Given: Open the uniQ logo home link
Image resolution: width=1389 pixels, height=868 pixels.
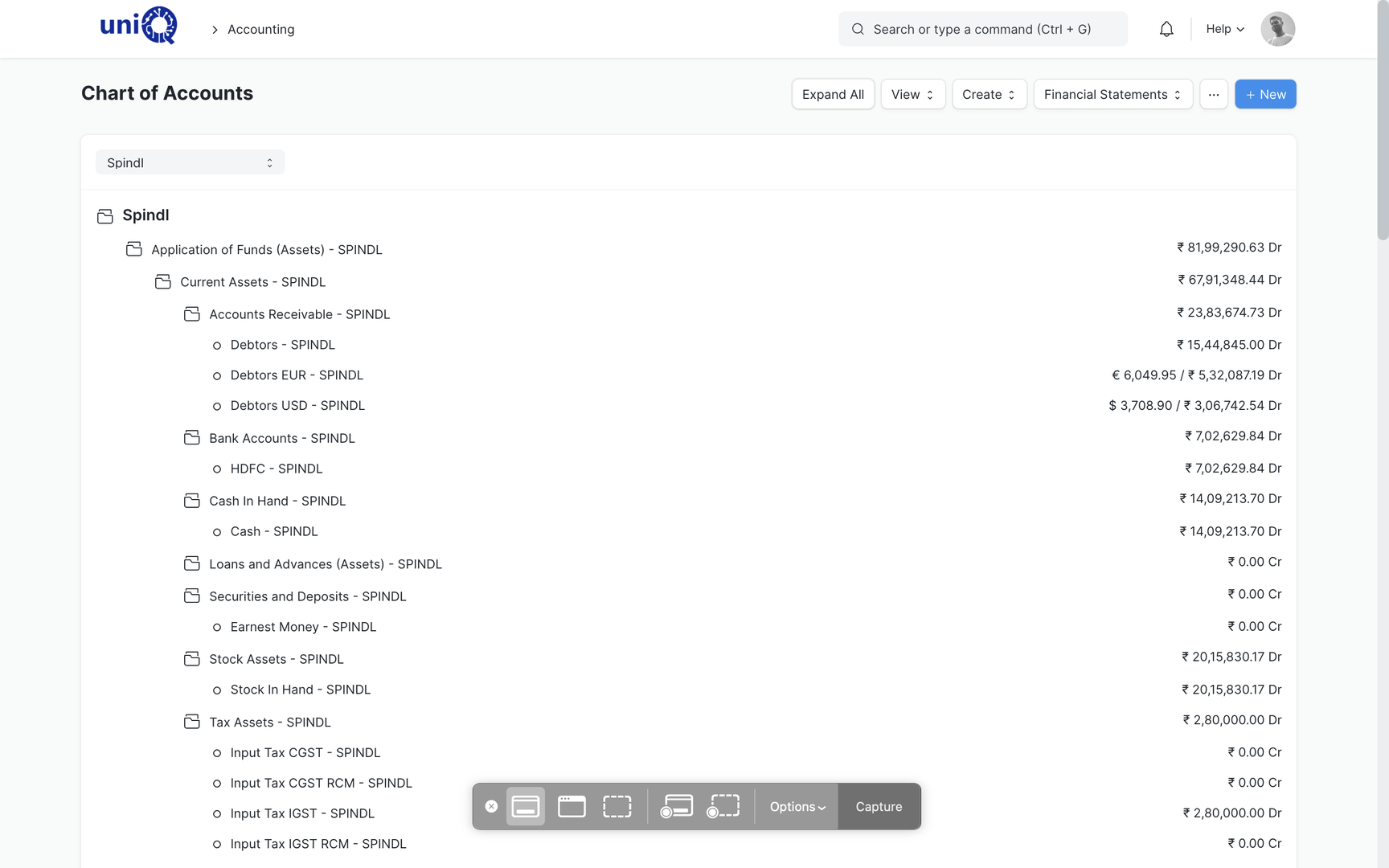Looking at the screenshot, I should (x=138, y=26).
